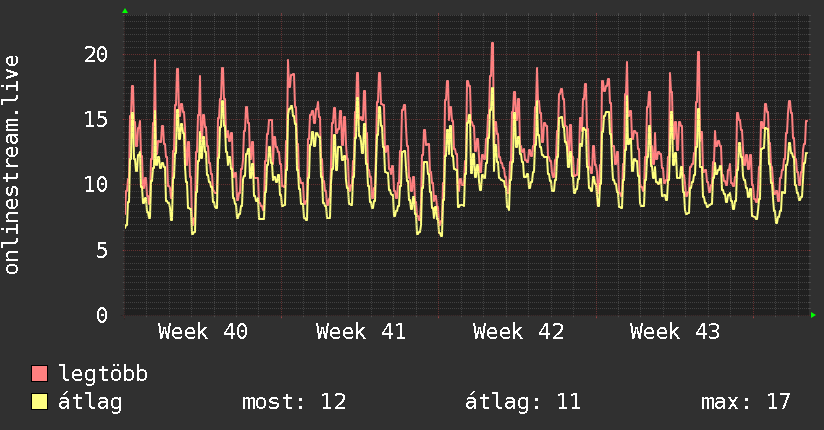Select the átlag legend label beside yellow swatch
The width and height of the screenshot is (824, 430).
[x=90, y=402]
